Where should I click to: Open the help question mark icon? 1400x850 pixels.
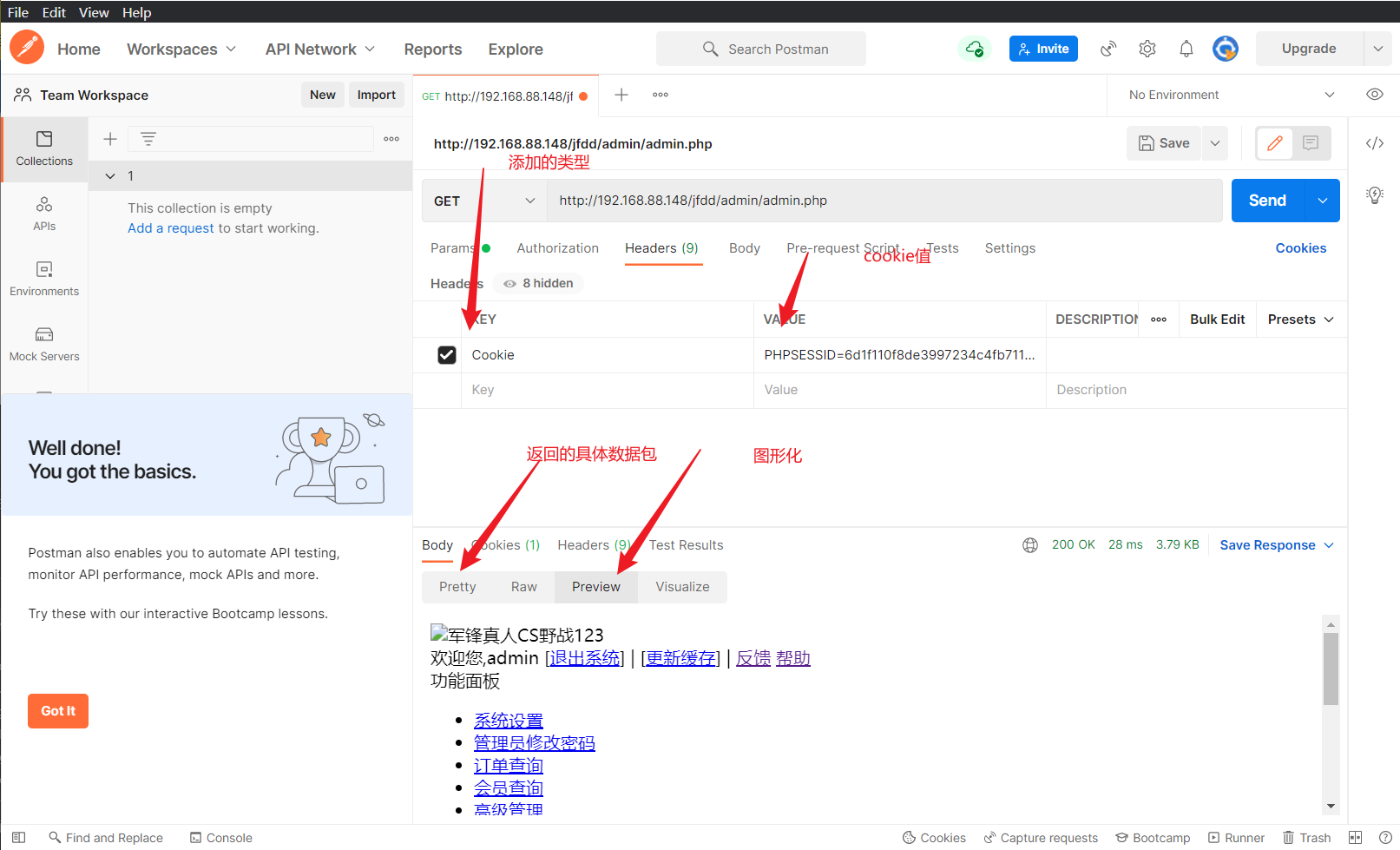[x=1385, y=838]
